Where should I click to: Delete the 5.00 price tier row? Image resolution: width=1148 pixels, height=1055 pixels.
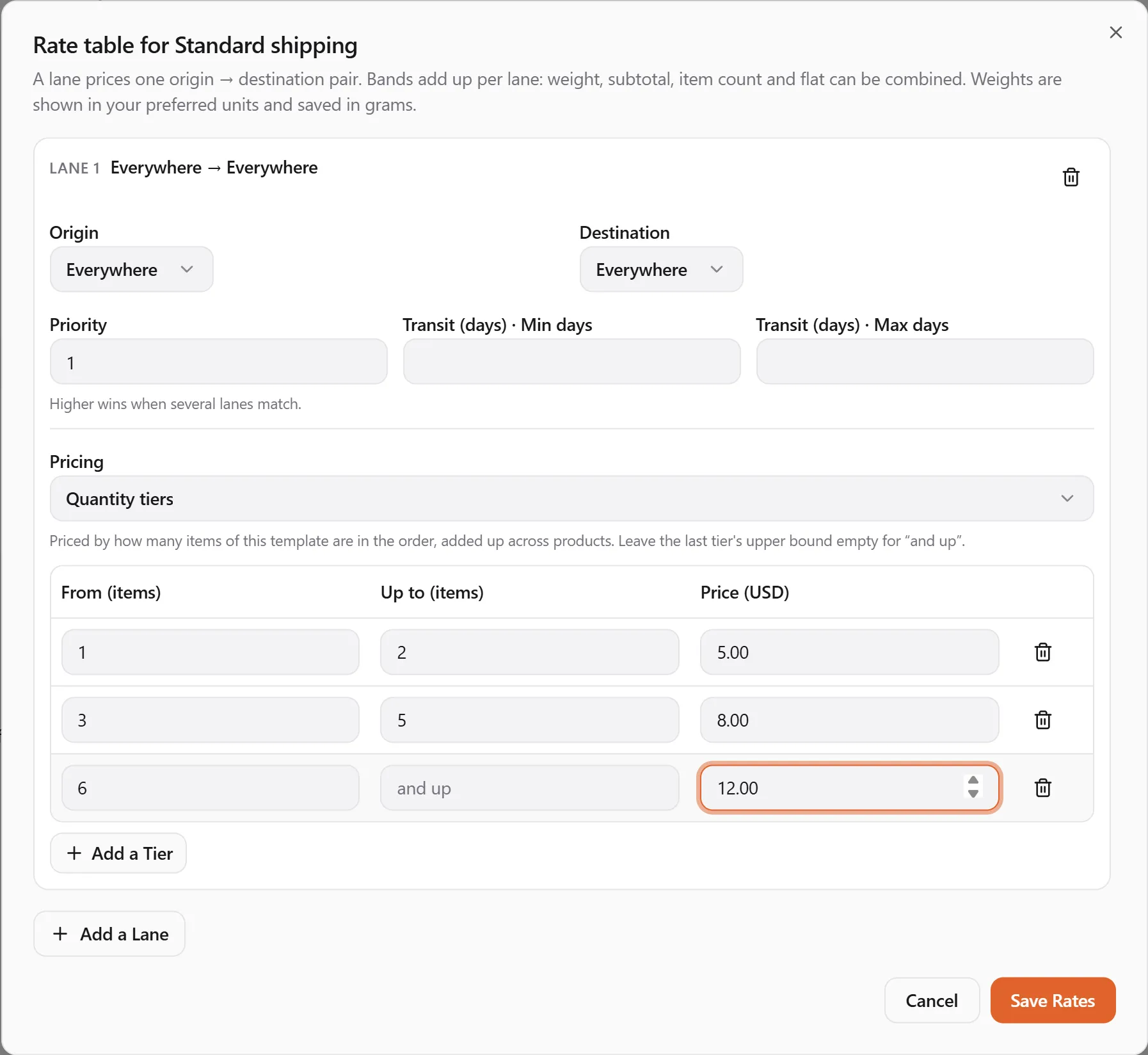[1042, 652]
